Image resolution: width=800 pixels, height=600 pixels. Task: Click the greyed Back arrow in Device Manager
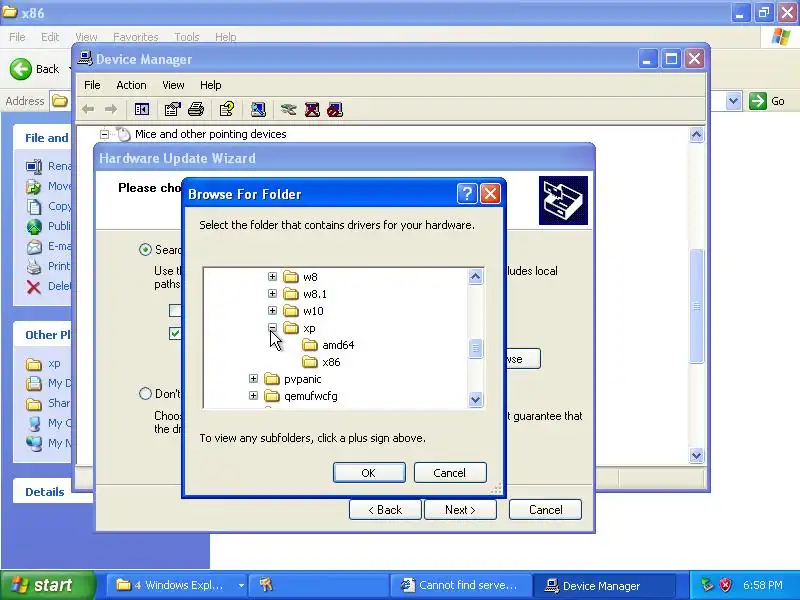click(88, 109)
